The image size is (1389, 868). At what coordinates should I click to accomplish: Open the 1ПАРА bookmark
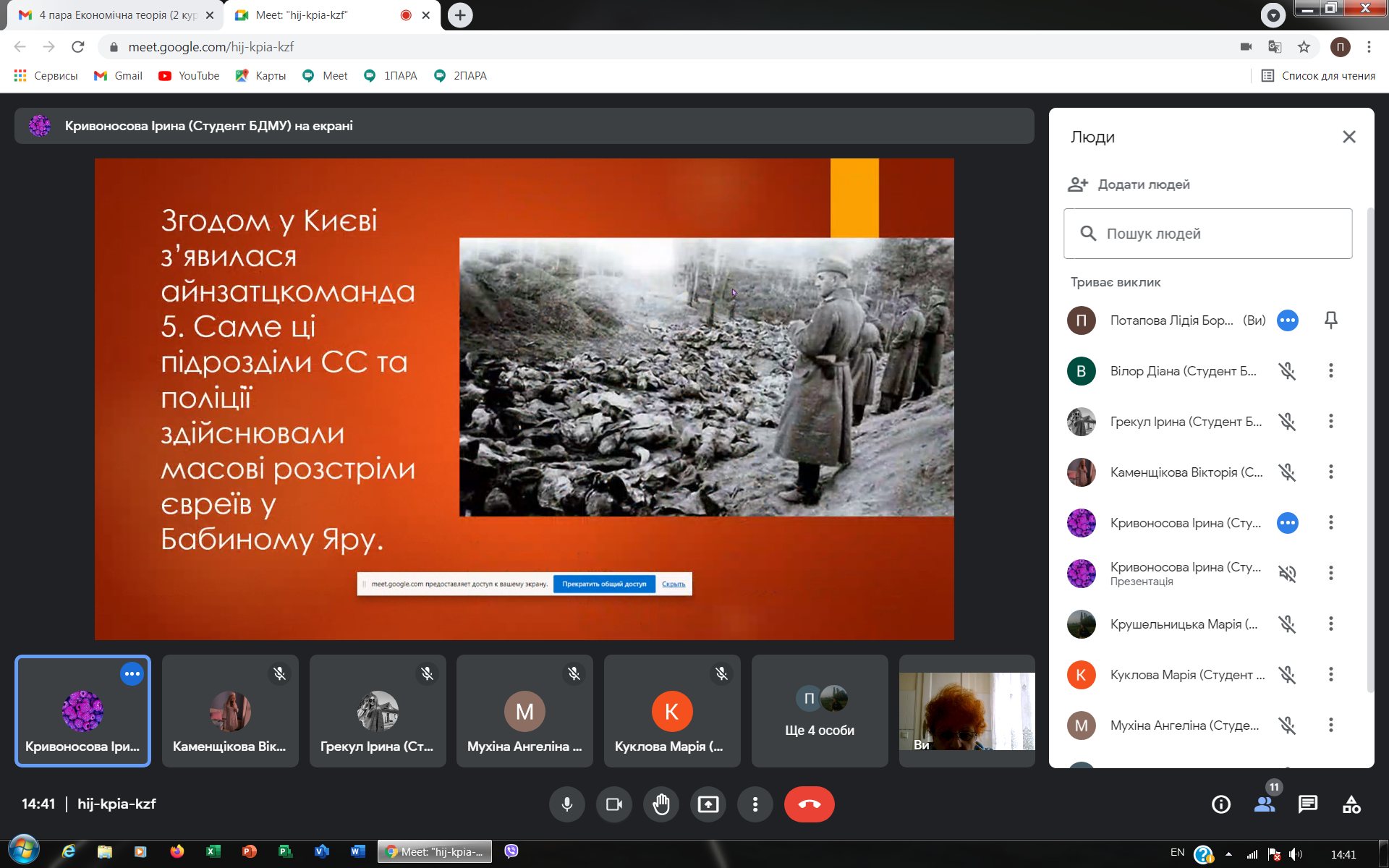pos(391,76)
